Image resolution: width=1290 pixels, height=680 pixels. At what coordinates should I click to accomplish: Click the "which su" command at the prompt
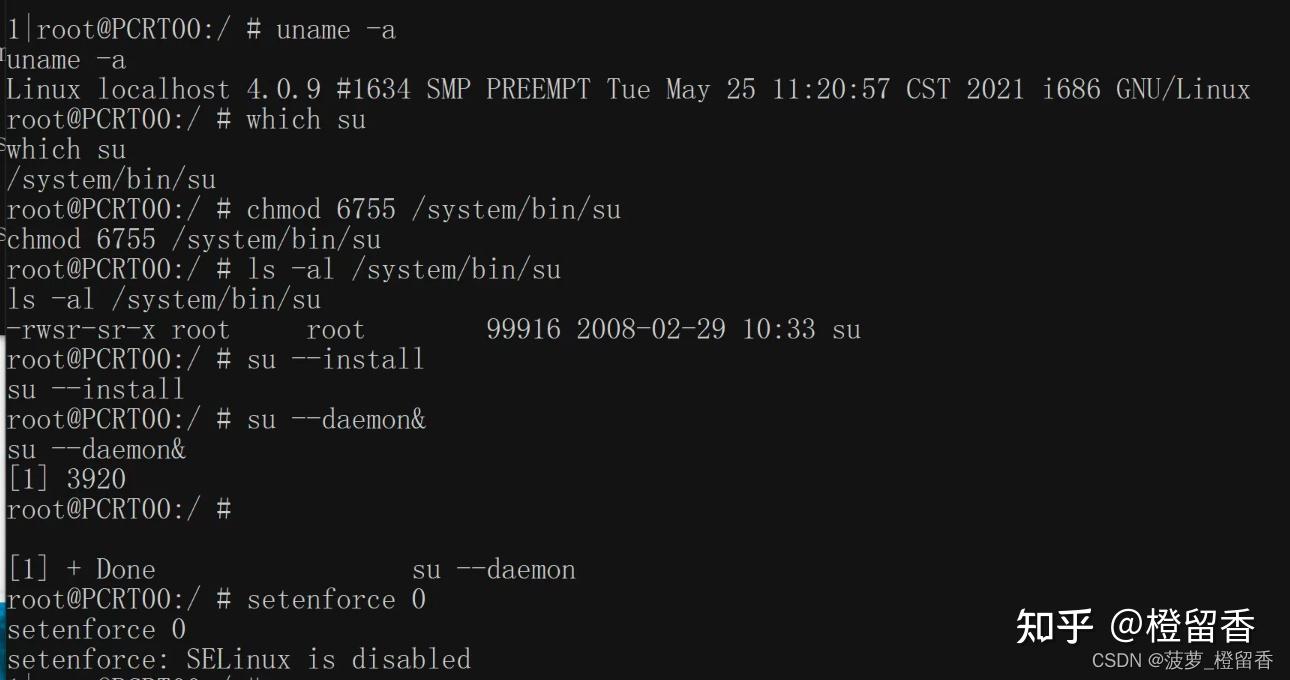305,120
